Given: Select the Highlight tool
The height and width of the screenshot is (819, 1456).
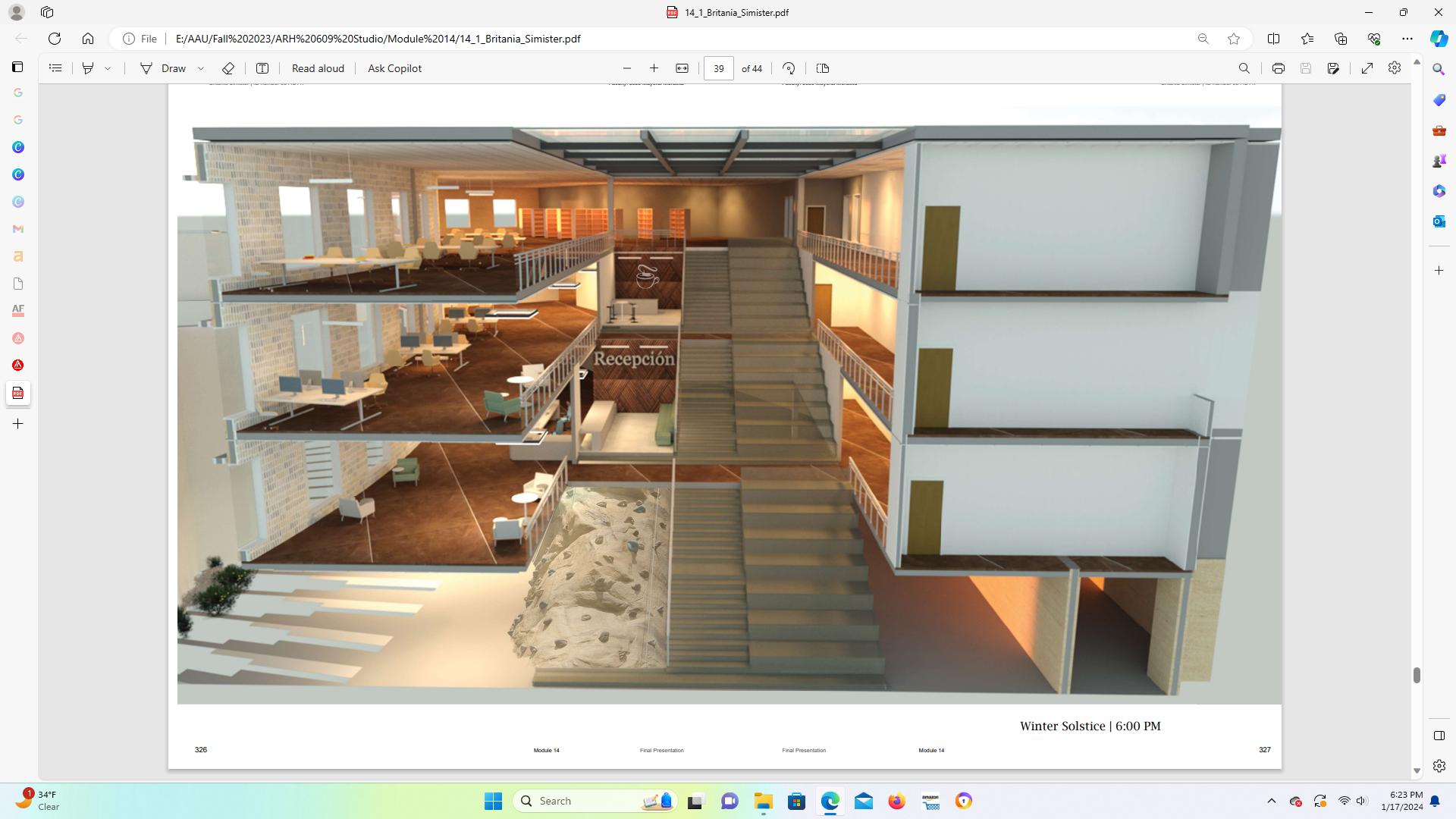Looking at the screenshot, I should tap(88, 68).
